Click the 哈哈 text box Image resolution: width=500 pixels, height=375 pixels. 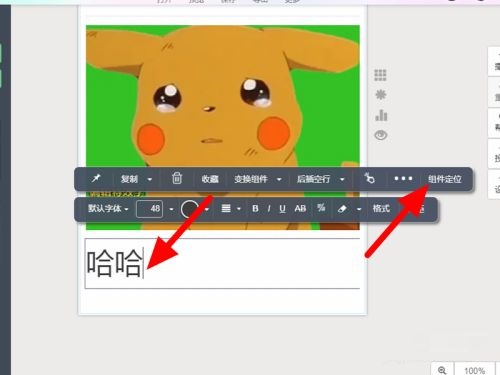coord(223,263)
